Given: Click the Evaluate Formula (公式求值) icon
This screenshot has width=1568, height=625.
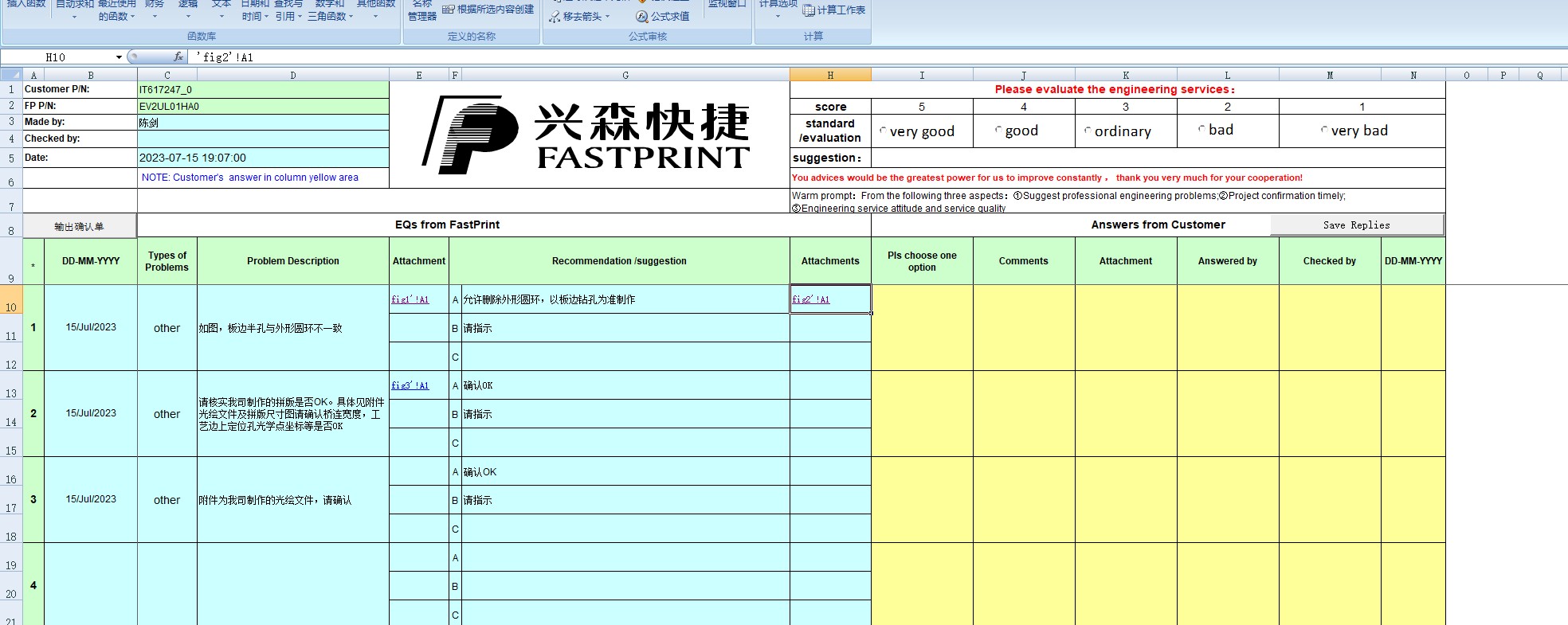Looking at the screenshot, I should click(641, 16).
